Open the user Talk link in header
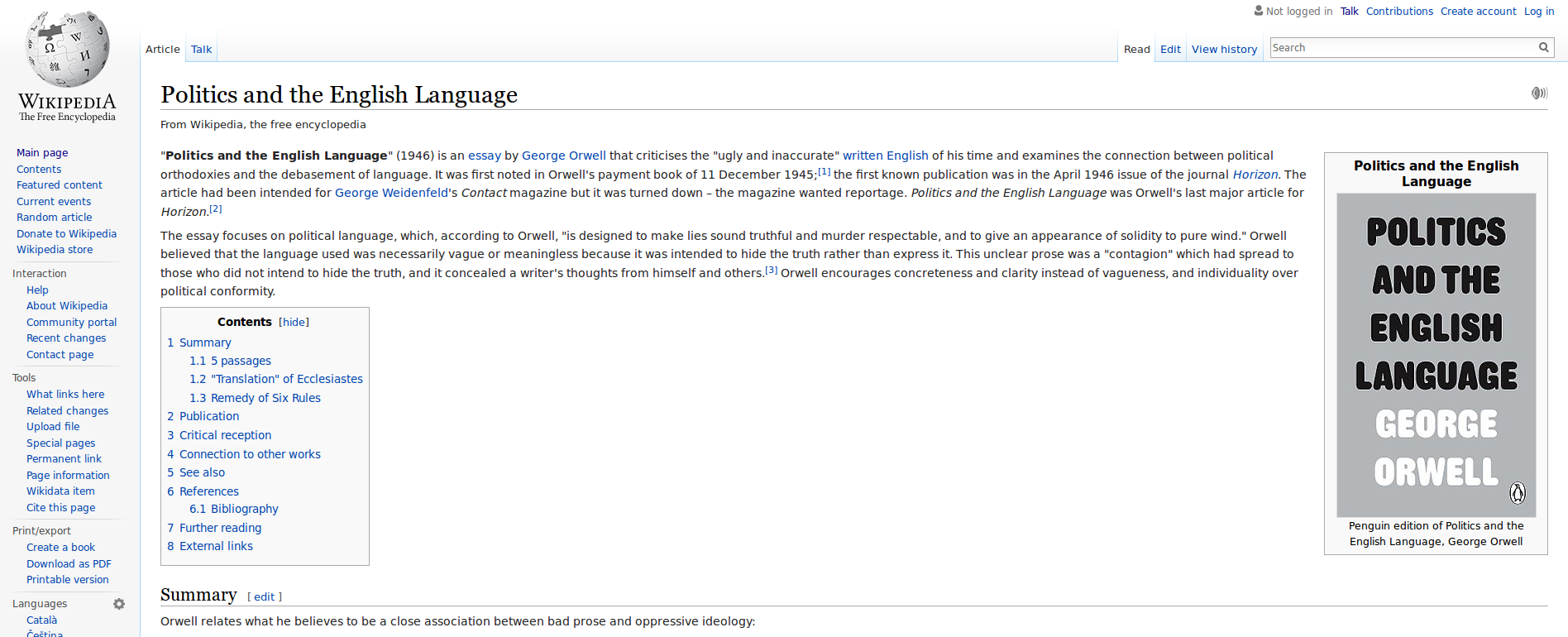This screenshot has width=1568, height=637. pos(1350,11)
